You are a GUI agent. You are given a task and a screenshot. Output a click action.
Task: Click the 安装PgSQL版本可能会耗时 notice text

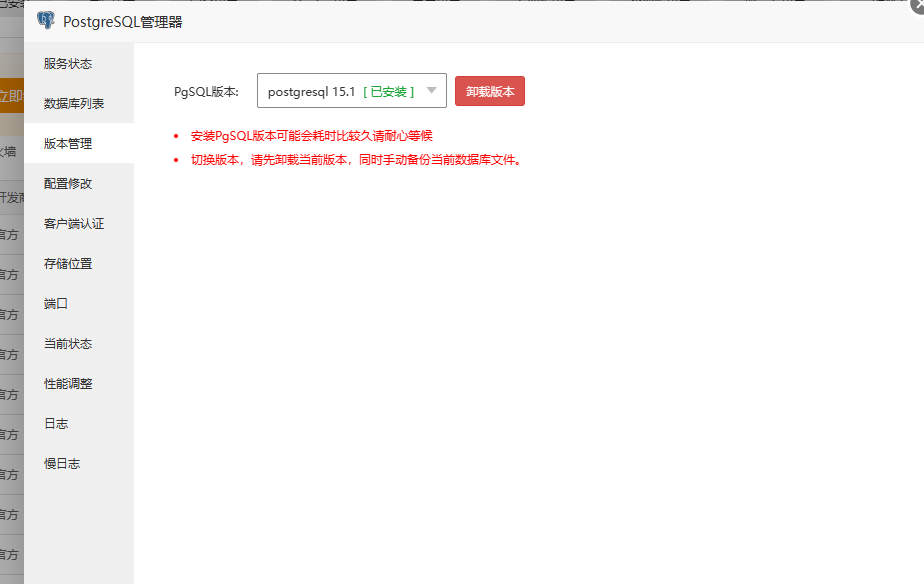312,136
